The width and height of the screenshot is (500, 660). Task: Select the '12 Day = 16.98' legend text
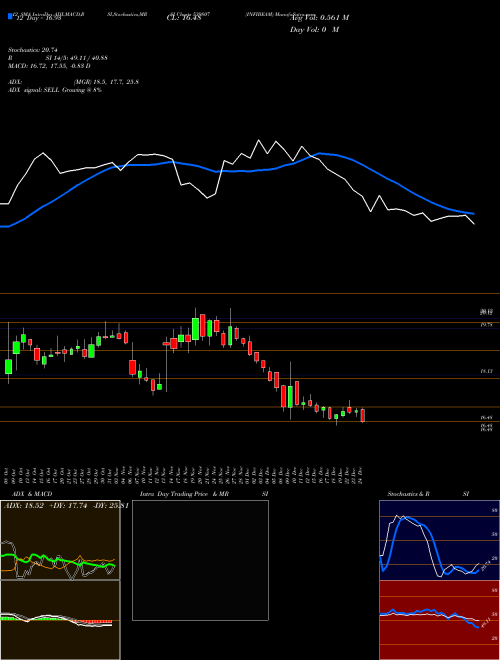39,18
